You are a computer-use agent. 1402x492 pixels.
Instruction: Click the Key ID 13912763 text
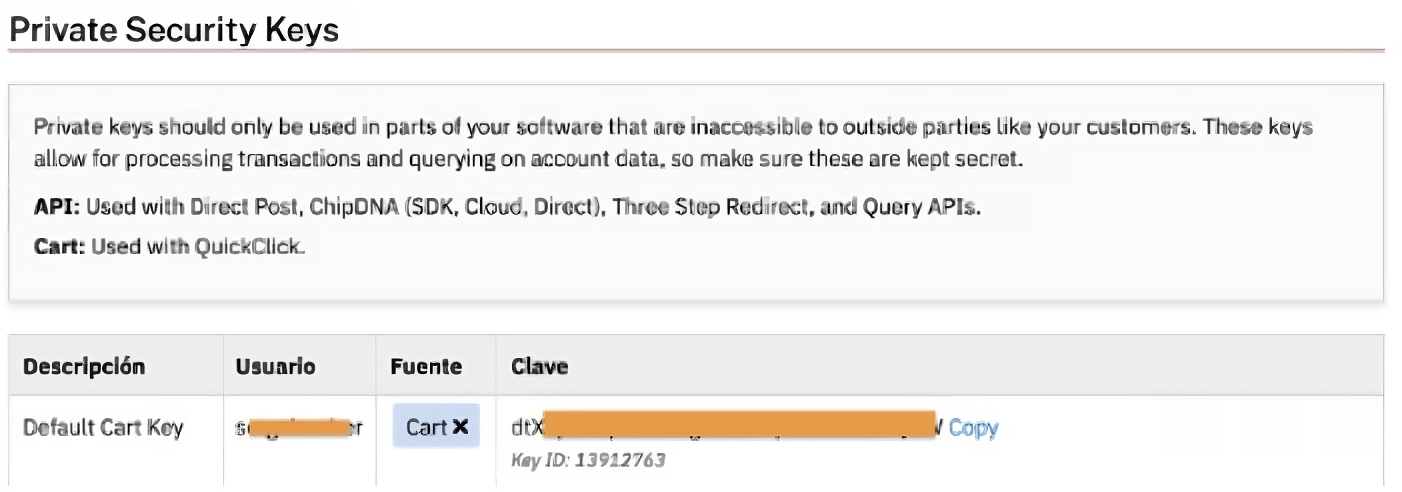tap(588, 460)
